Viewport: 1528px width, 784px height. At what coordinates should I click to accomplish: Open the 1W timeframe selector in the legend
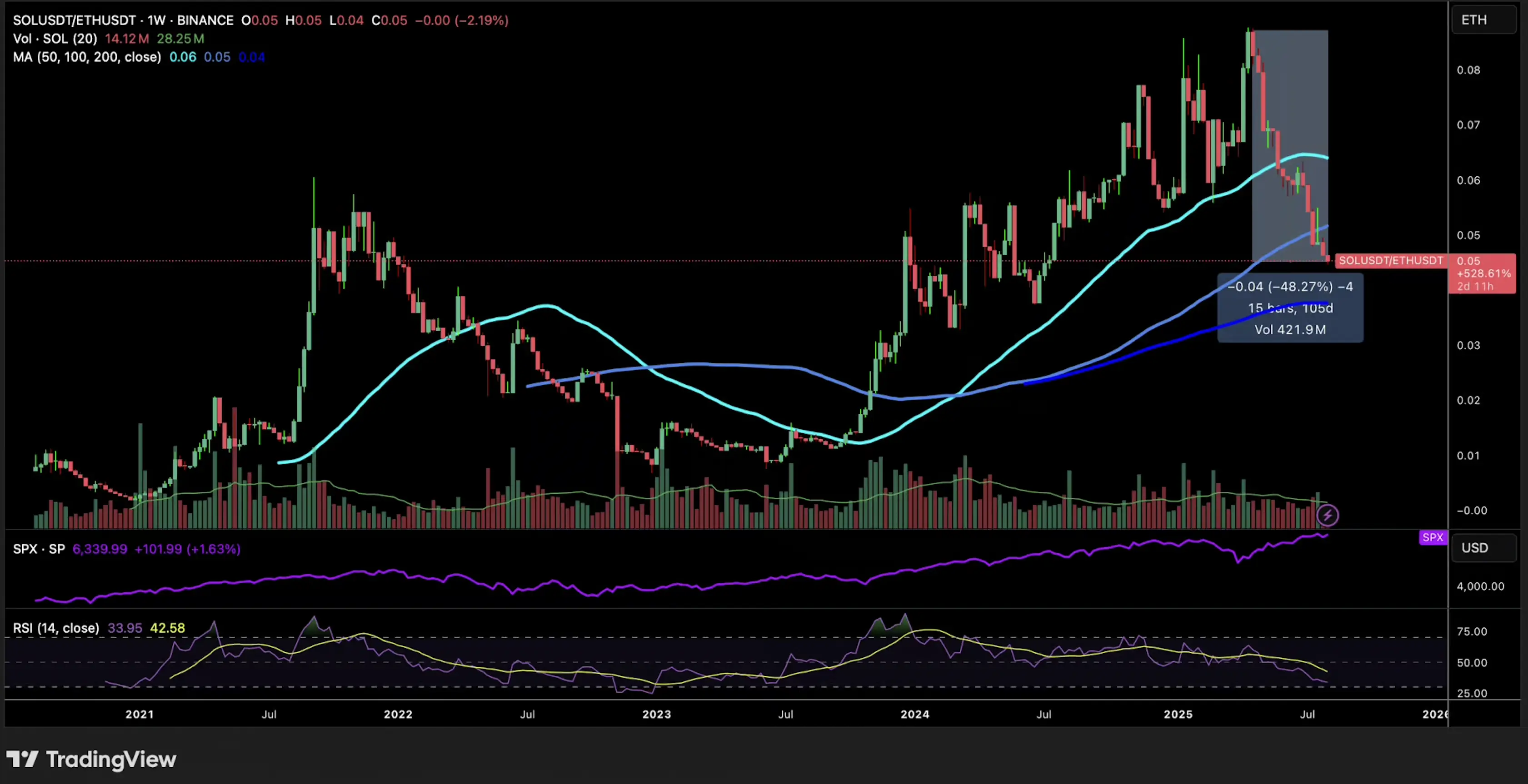(155, 20)
